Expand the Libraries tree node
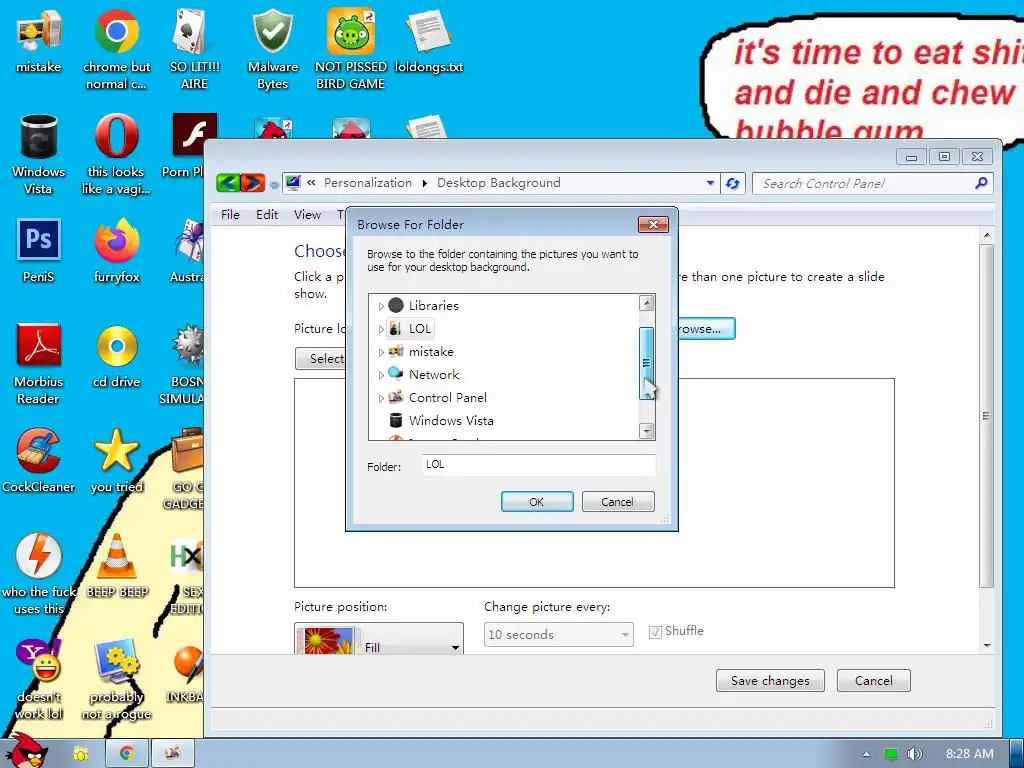Screen dimensions: 1024x768 click(381, 306)
